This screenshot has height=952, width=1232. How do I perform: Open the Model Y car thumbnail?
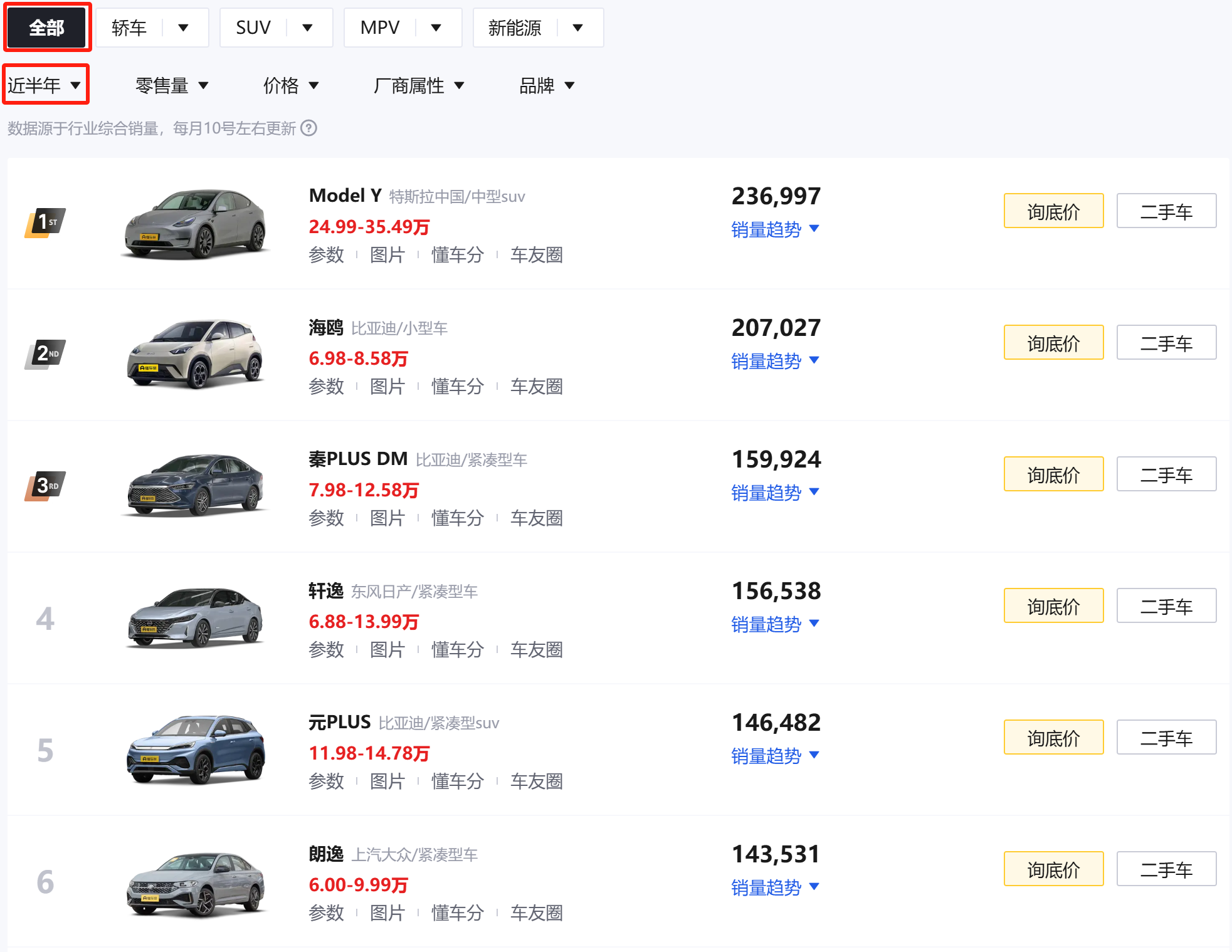pyautogui.click(x=196, y=223)
